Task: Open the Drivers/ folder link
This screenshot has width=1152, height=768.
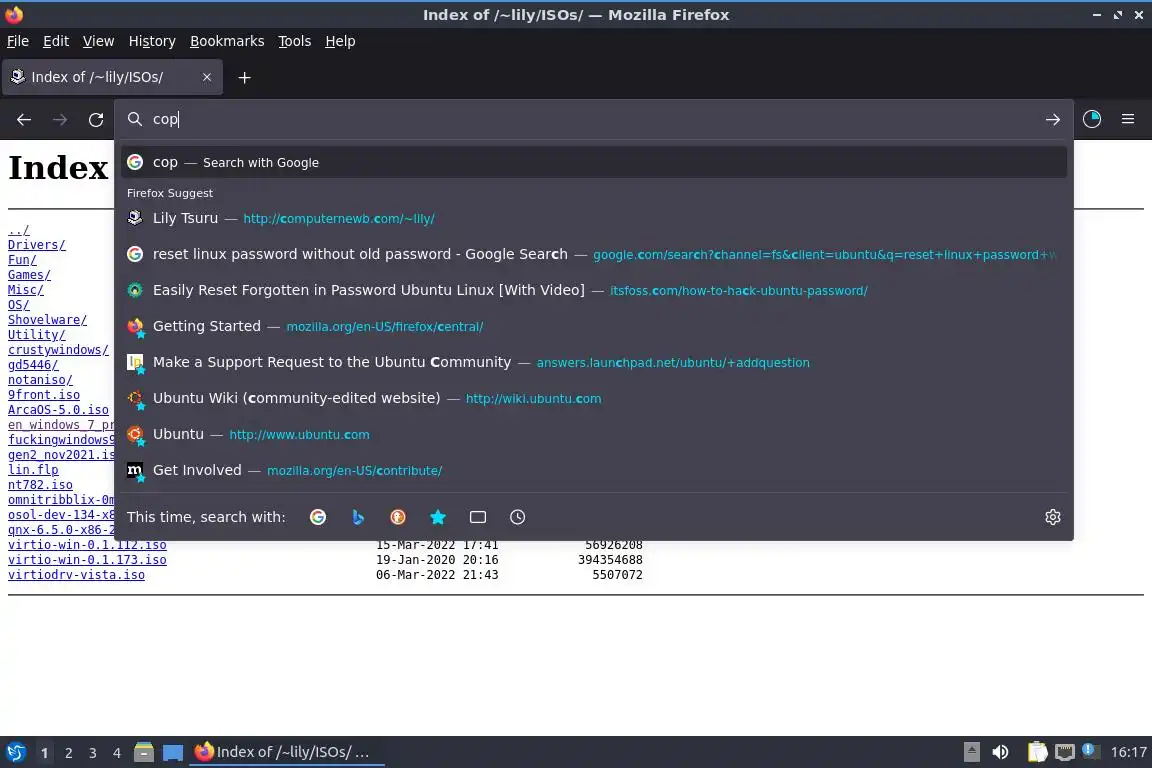Action: 37,245
